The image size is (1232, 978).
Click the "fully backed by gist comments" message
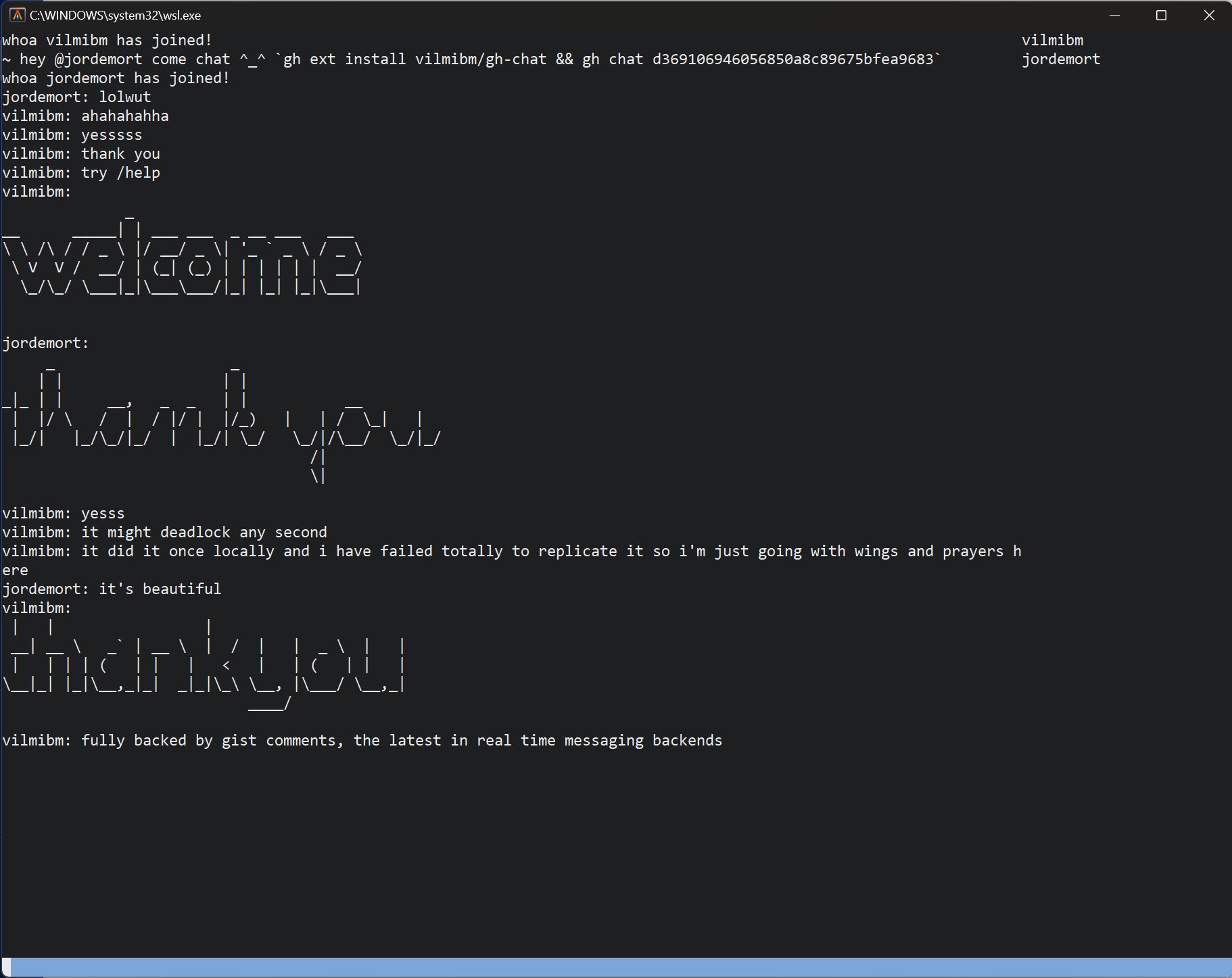(401, 740)
